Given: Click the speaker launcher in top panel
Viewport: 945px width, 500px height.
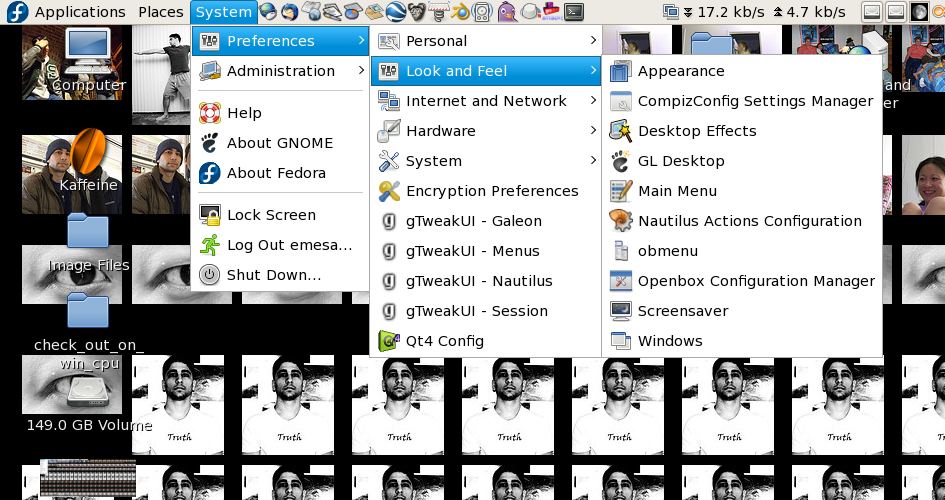Looking at the screenshot, I should (482, 11).
